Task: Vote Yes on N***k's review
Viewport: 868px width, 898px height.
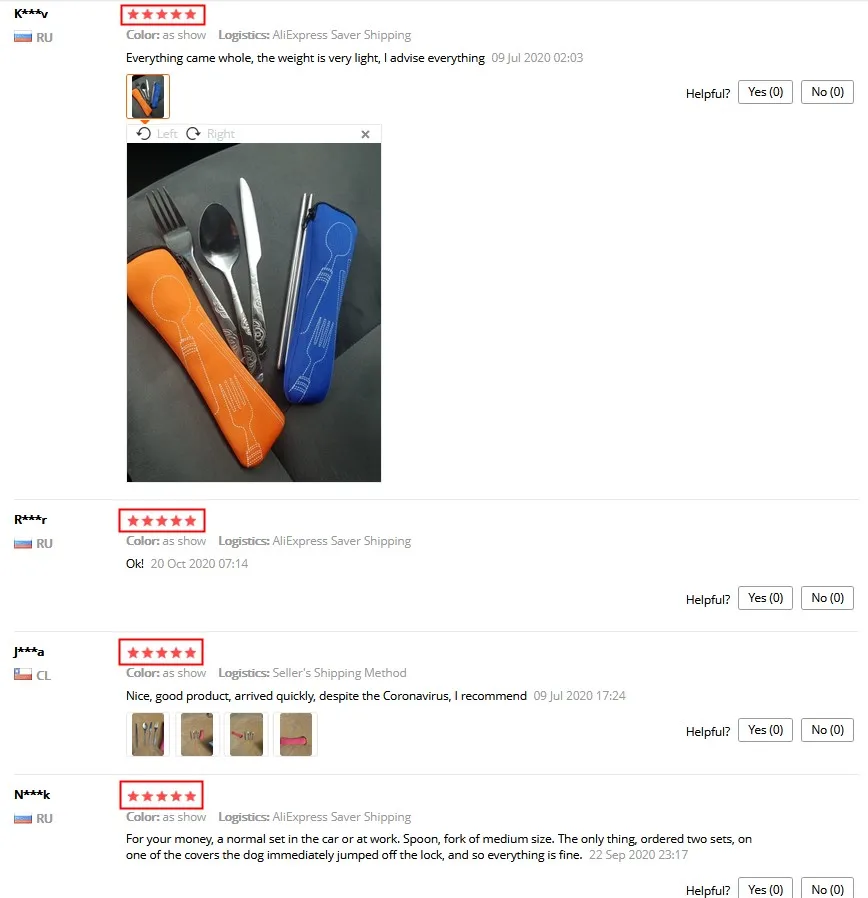Action: [765, 888]
